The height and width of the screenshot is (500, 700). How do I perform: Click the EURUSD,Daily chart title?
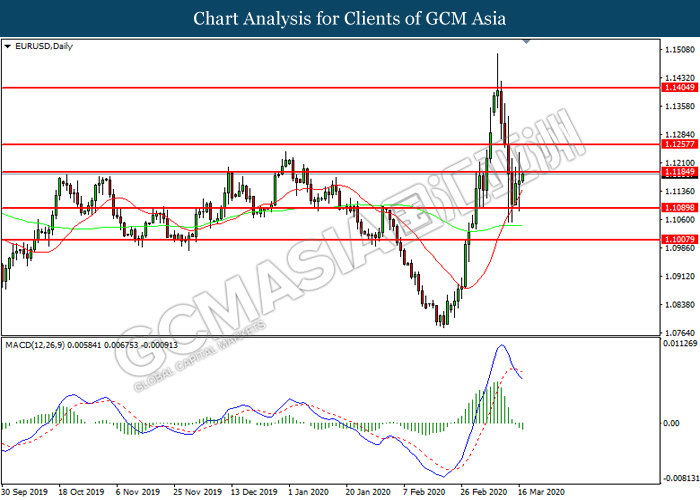pyautogui.click(x=44, y=46)
